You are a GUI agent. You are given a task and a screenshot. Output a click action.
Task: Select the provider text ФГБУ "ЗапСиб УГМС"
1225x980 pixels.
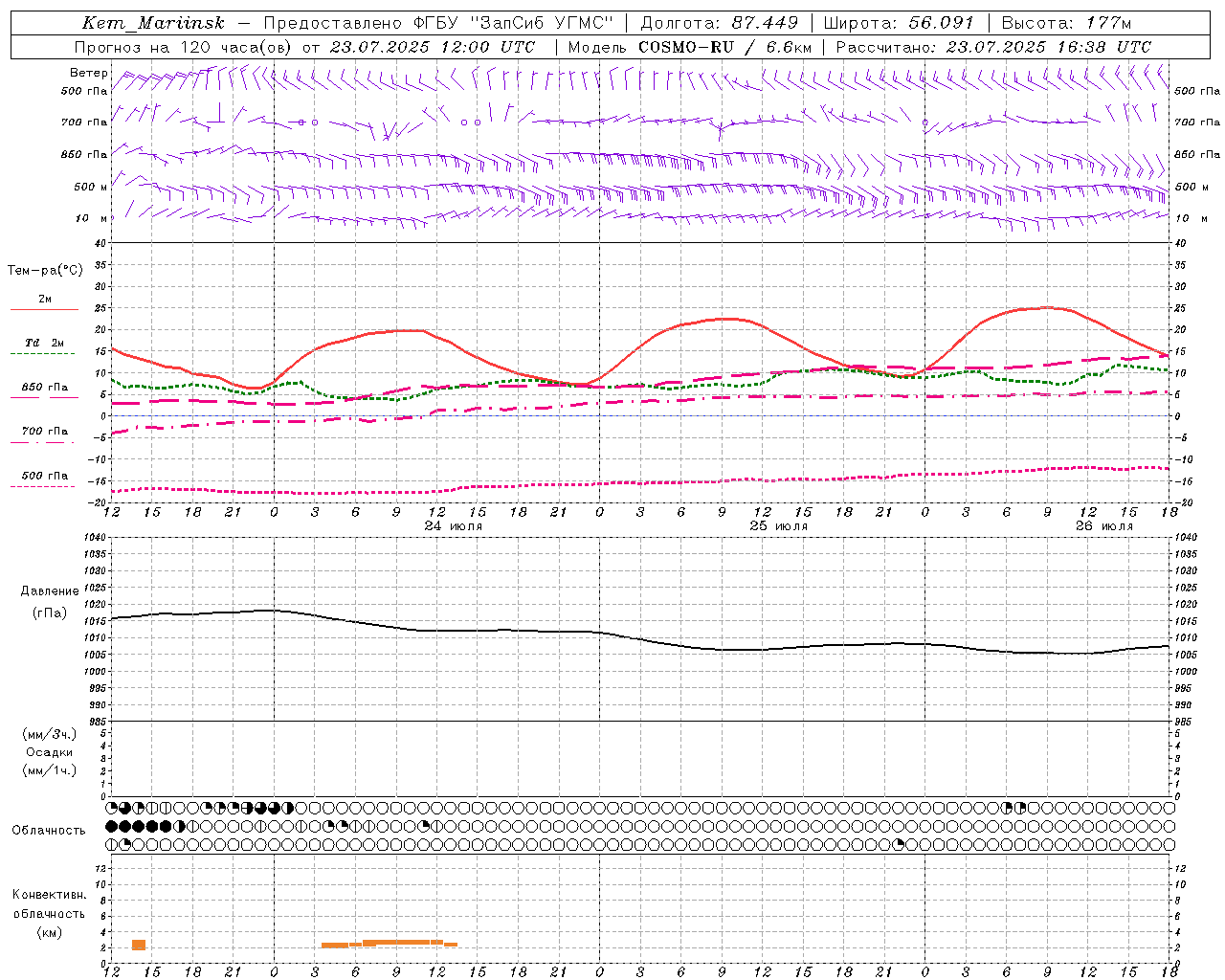pyautogui.click(x=513, y=23)
